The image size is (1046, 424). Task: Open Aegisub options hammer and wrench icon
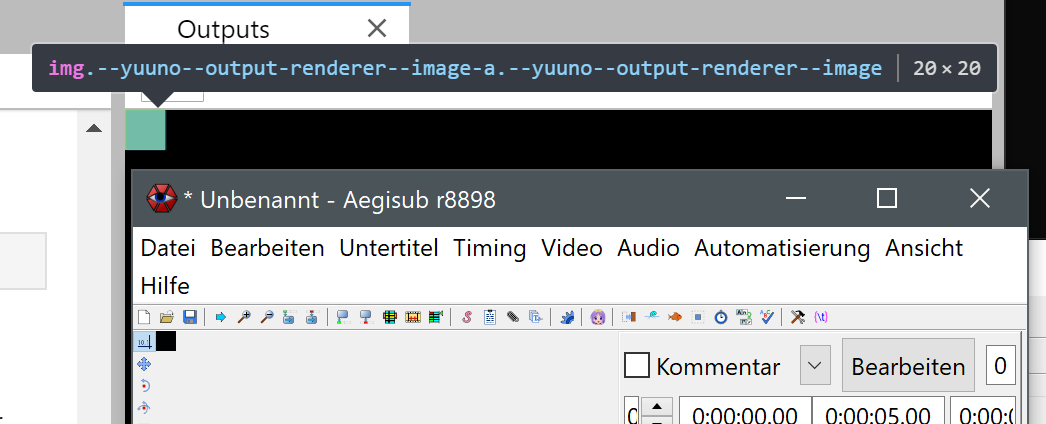[798, 317]
